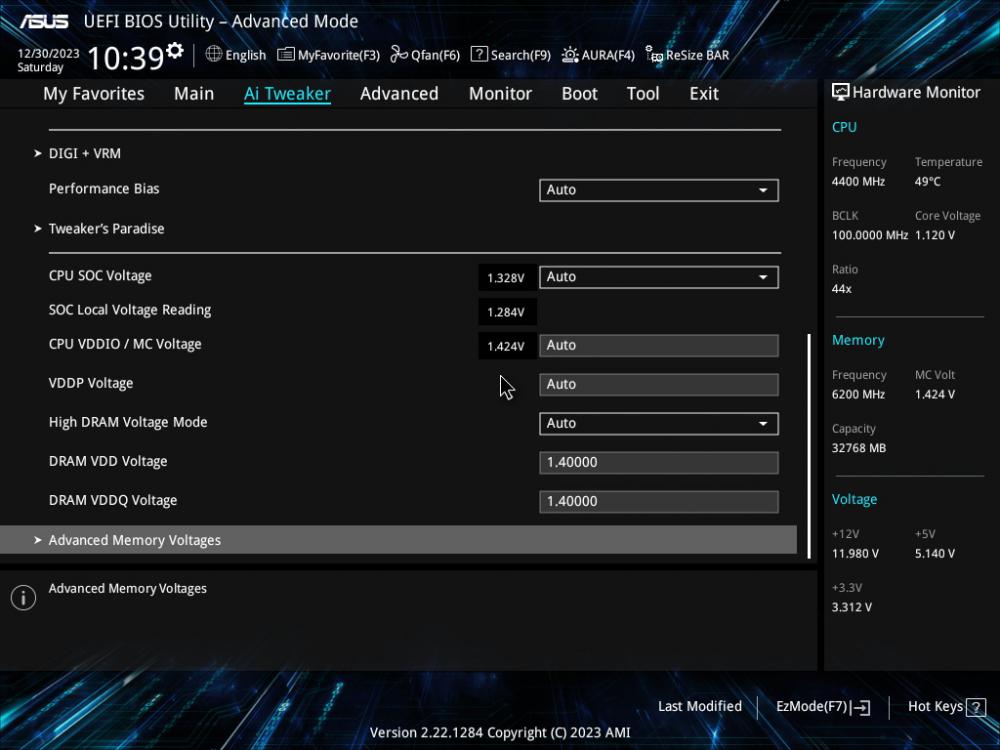Open the Exit tab
The image size is (1000, 750).
[x=704, y=94]
